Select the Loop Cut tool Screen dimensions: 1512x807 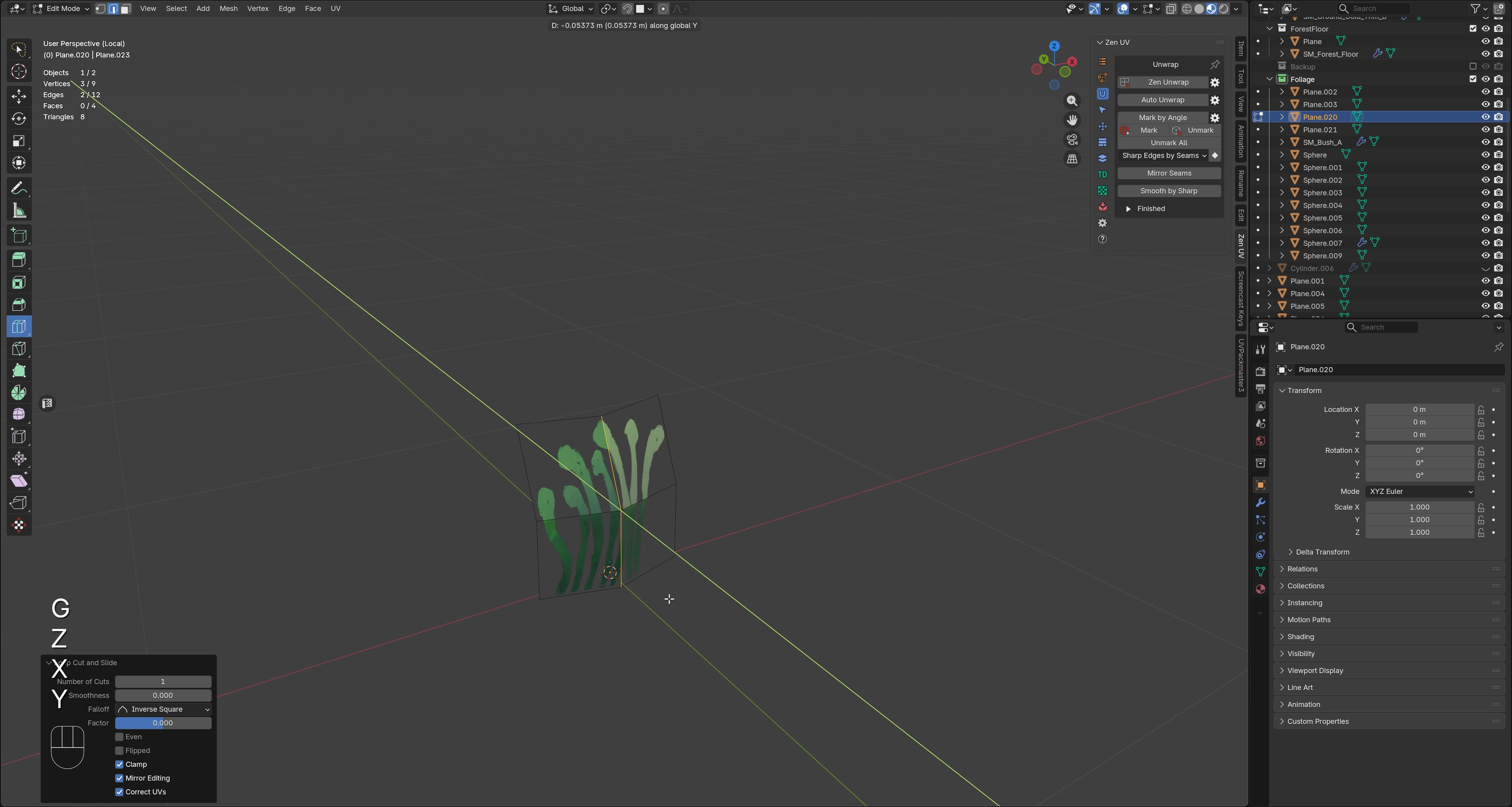click(x=19, y=327)
